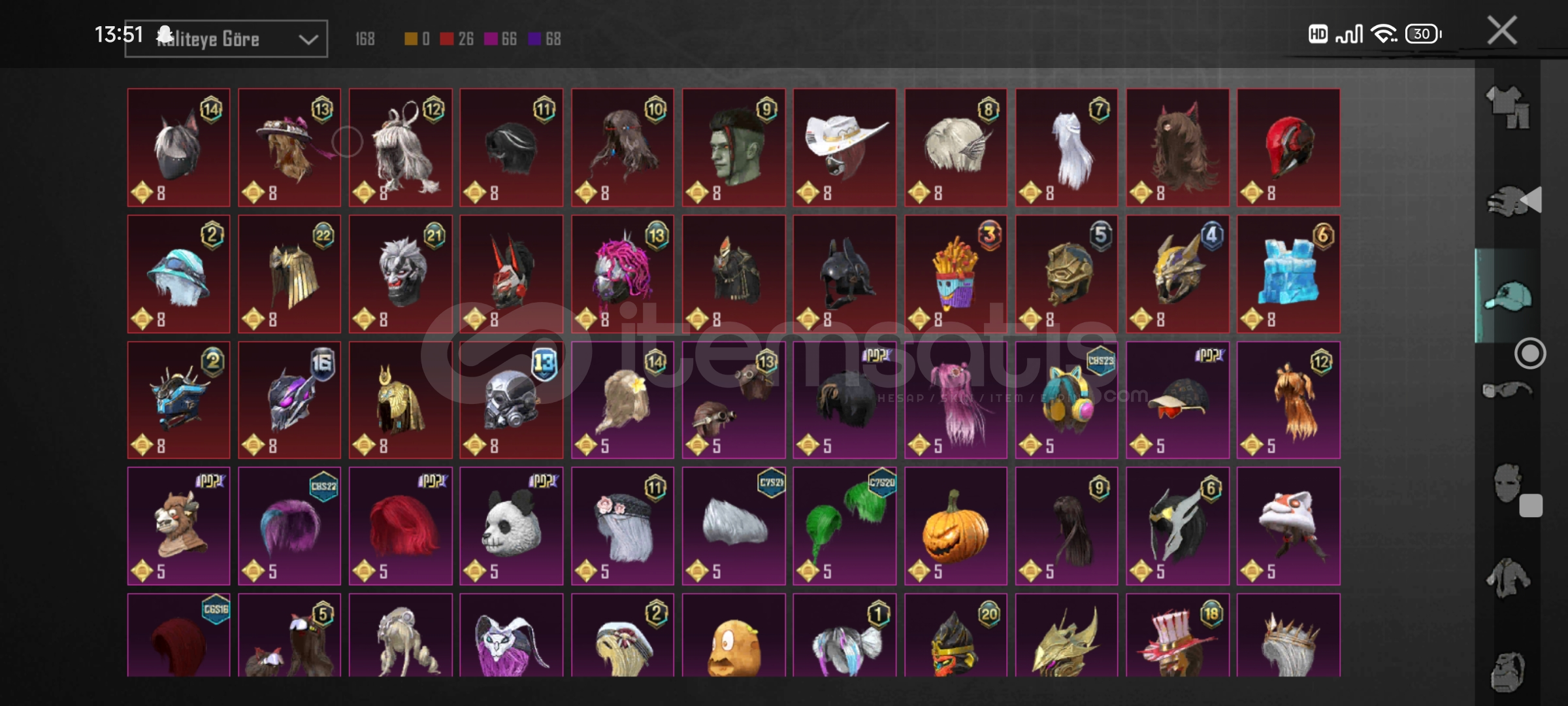Filter by orange quality count 0
The width and height of the screenshot is (1568, 706).
(417, 39)
